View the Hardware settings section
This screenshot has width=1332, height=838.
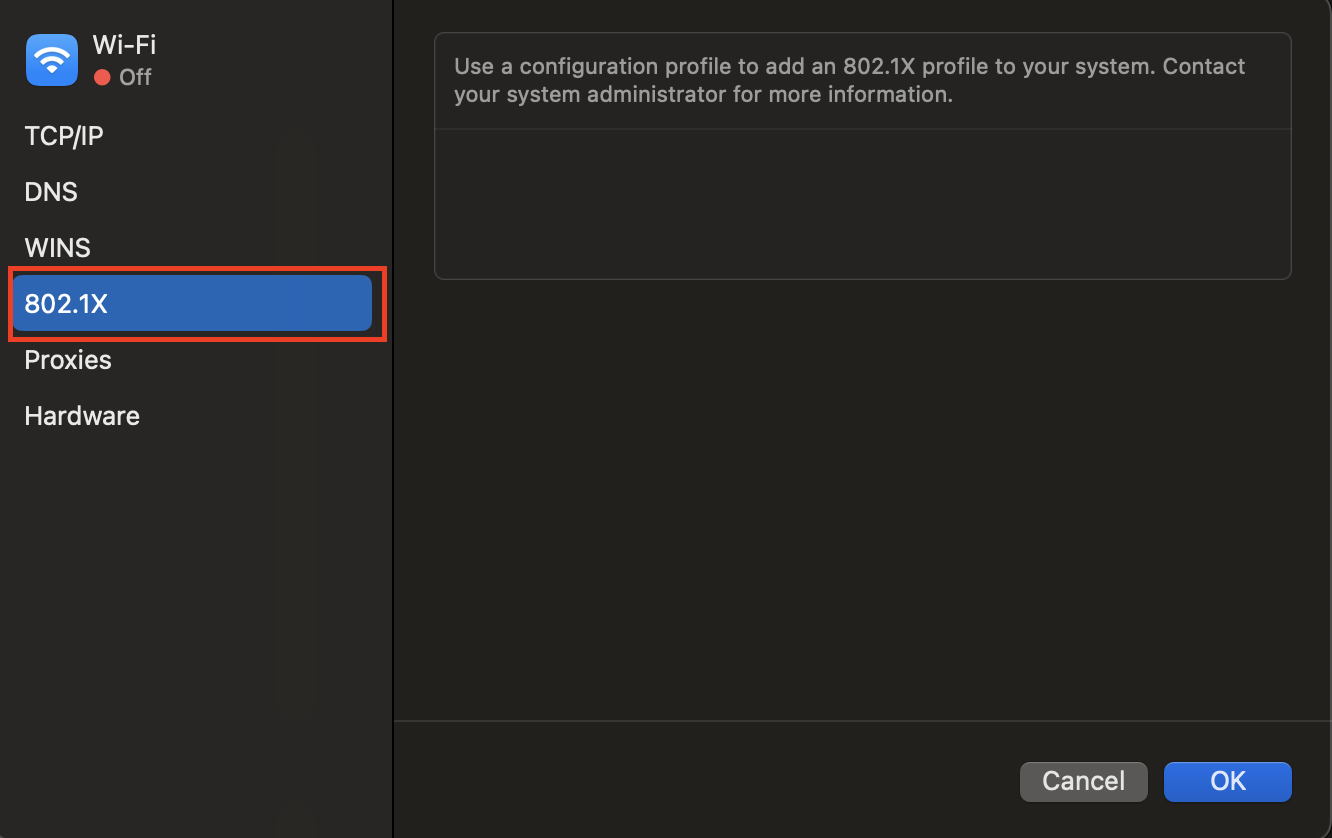81,415
